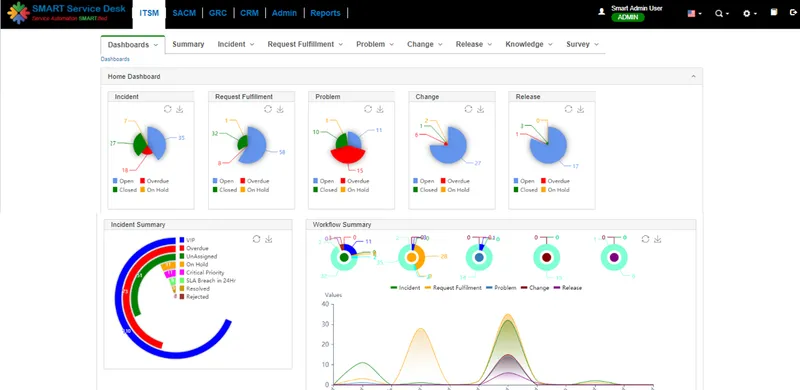Open the search magnifier dropdown
The image size is (800, 390).
[721, 14]
